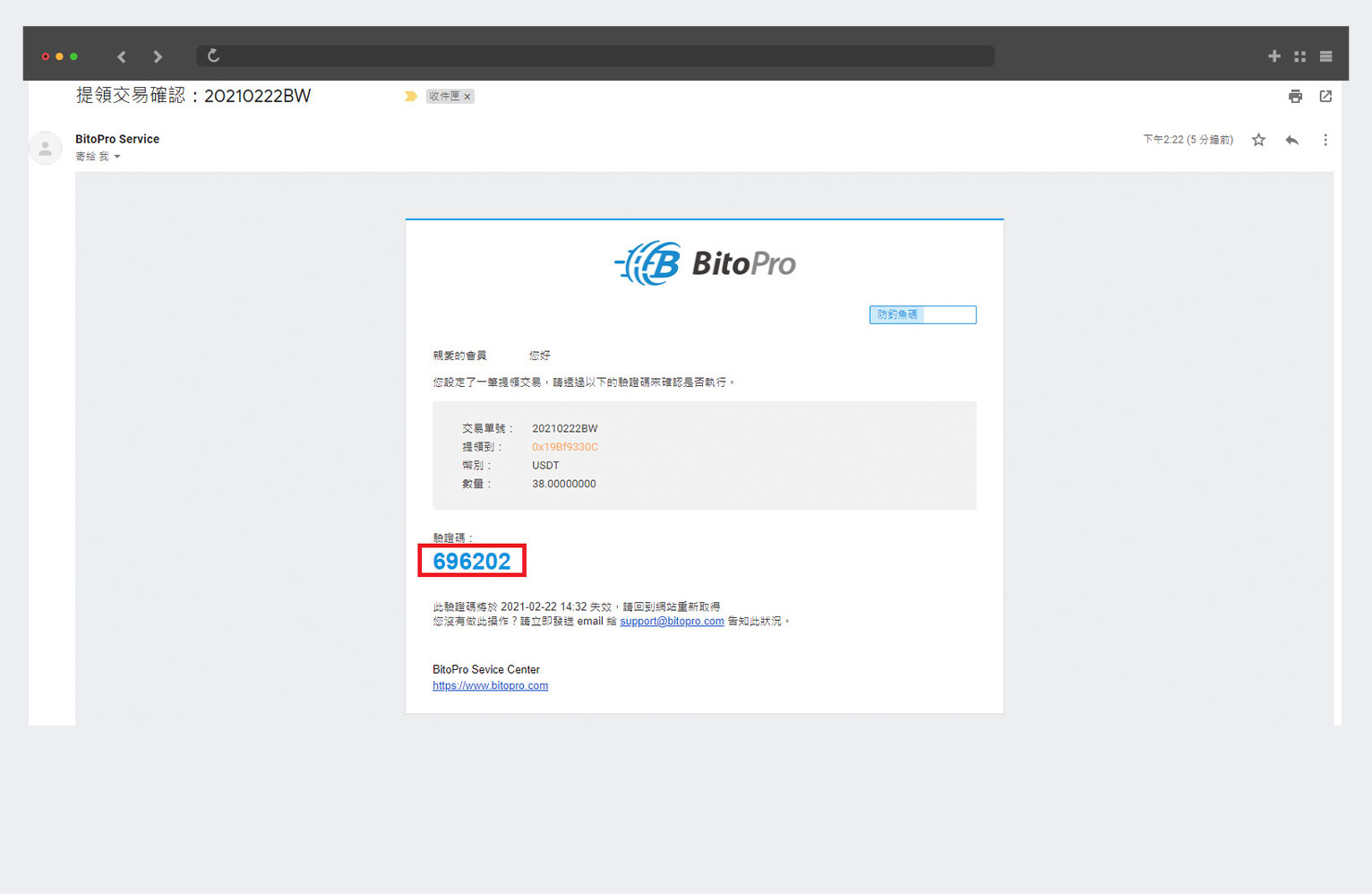Click the sender avatar icon
The width and height of the screenshot is (1372, 894).
[x=45, y=148]
